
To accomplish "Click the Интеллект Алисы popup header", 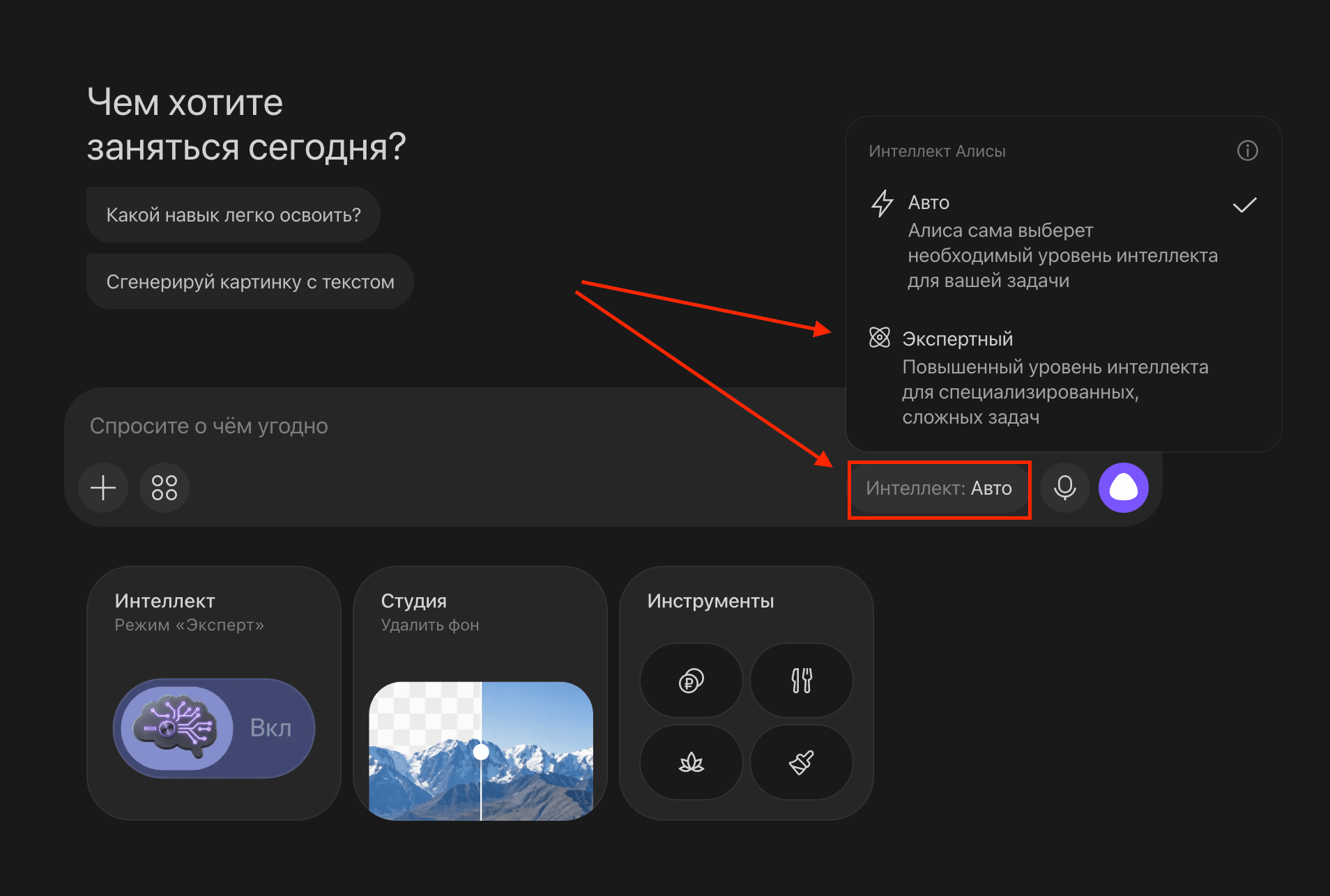I will (x=937, y=151).
